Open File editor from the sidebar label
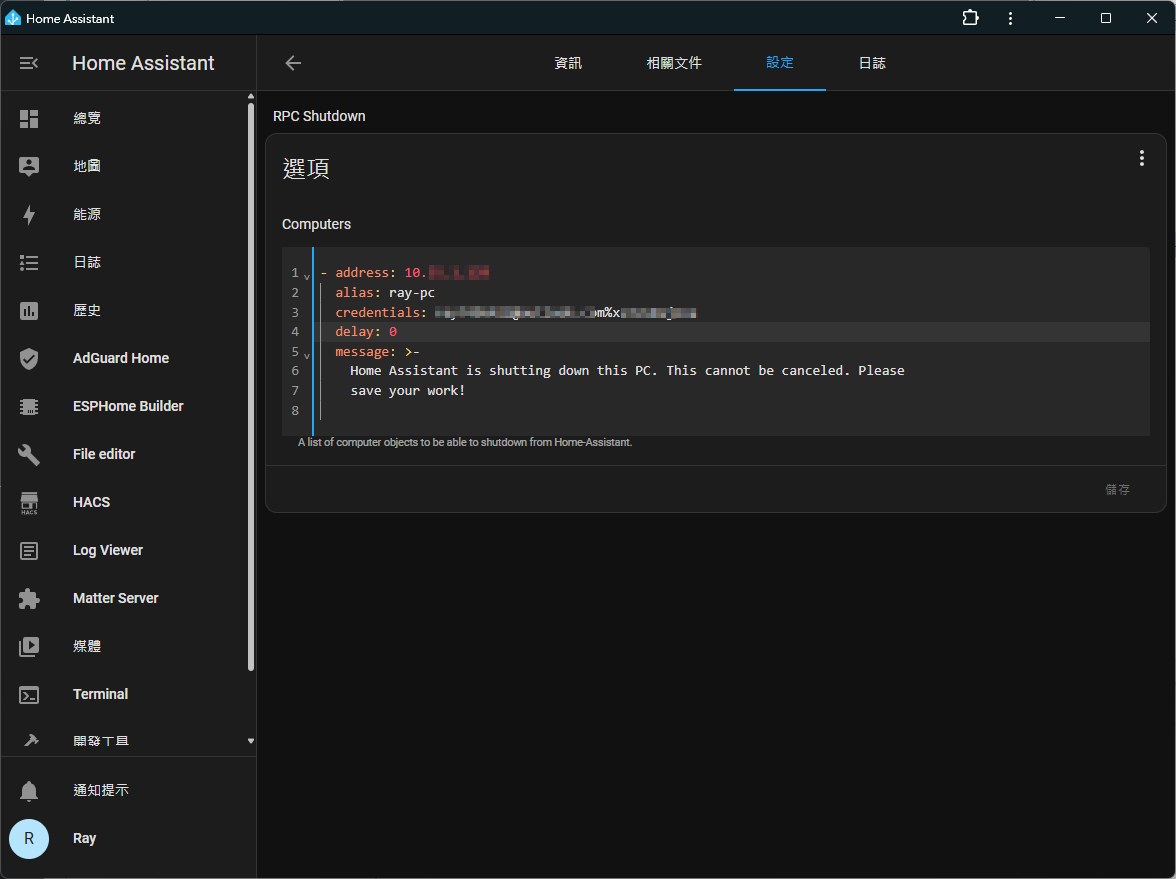Viewport: 1176px width, 879px height. point(104,454)
